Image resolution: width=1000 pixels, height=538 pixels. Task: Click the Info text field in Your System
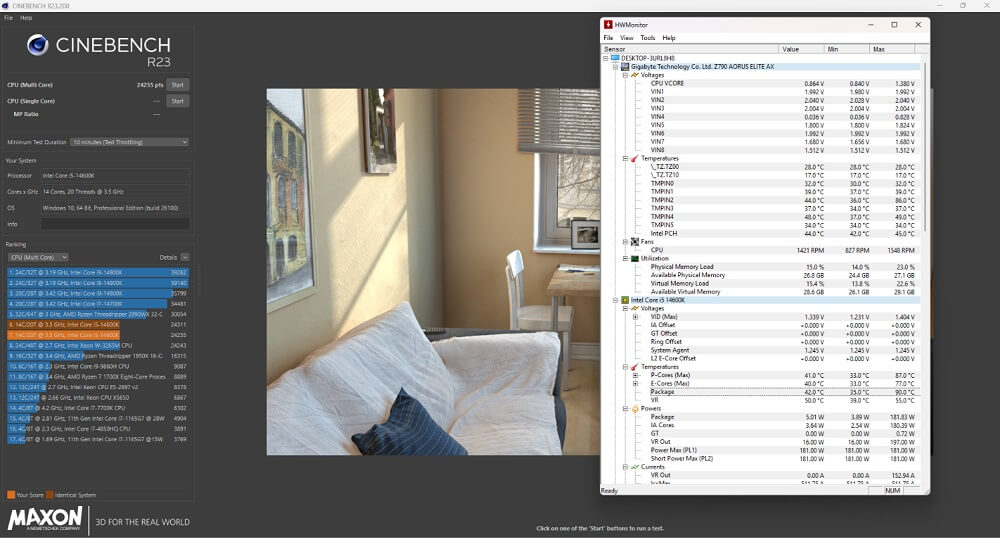pos(114,224)
